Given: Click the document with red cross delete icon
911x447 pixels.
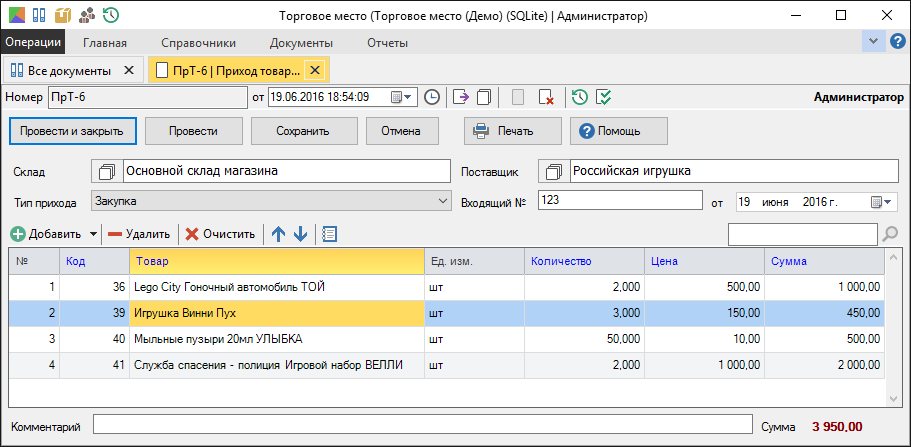Looking at the screenshot, I should click(546, 97).
